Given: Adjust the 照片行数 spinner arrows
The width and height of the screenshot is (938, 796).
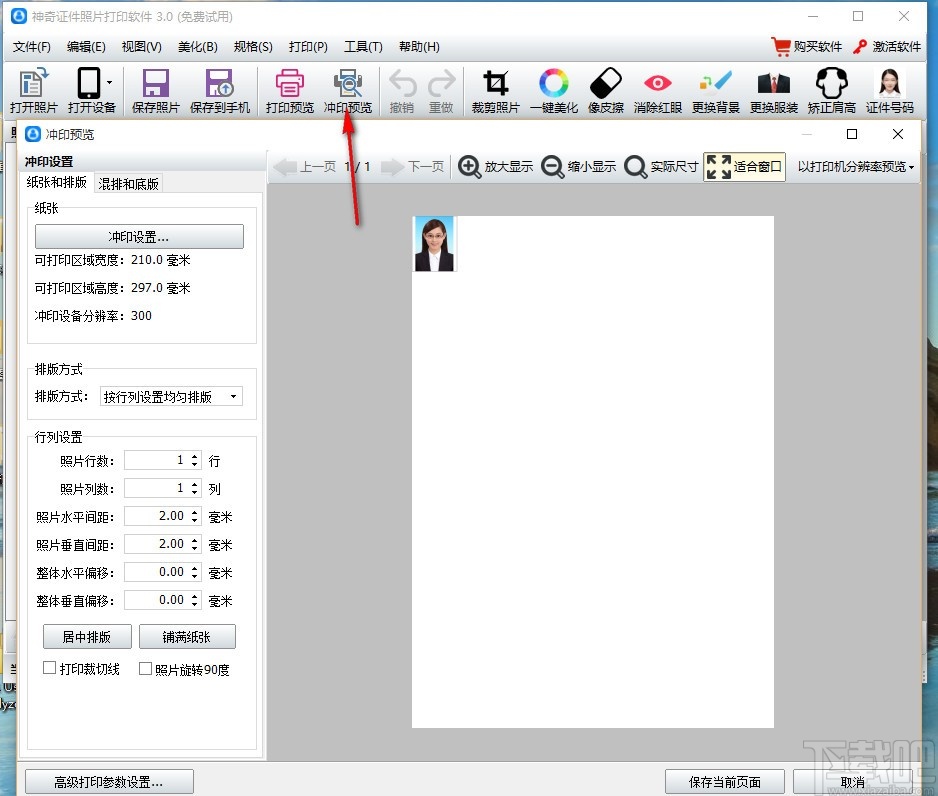Looking at the screenshot, I should [194, 460].
